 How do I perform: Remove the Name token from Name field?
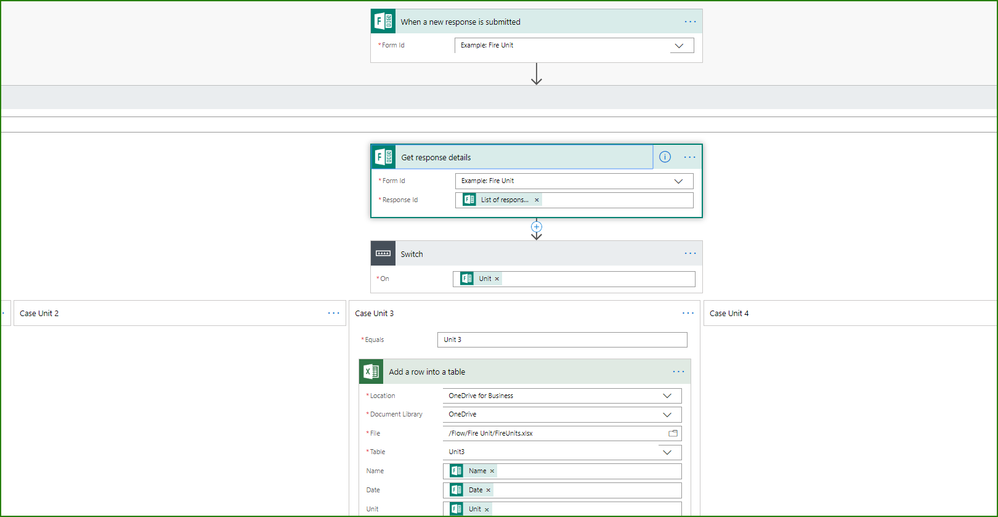(492, 471)
